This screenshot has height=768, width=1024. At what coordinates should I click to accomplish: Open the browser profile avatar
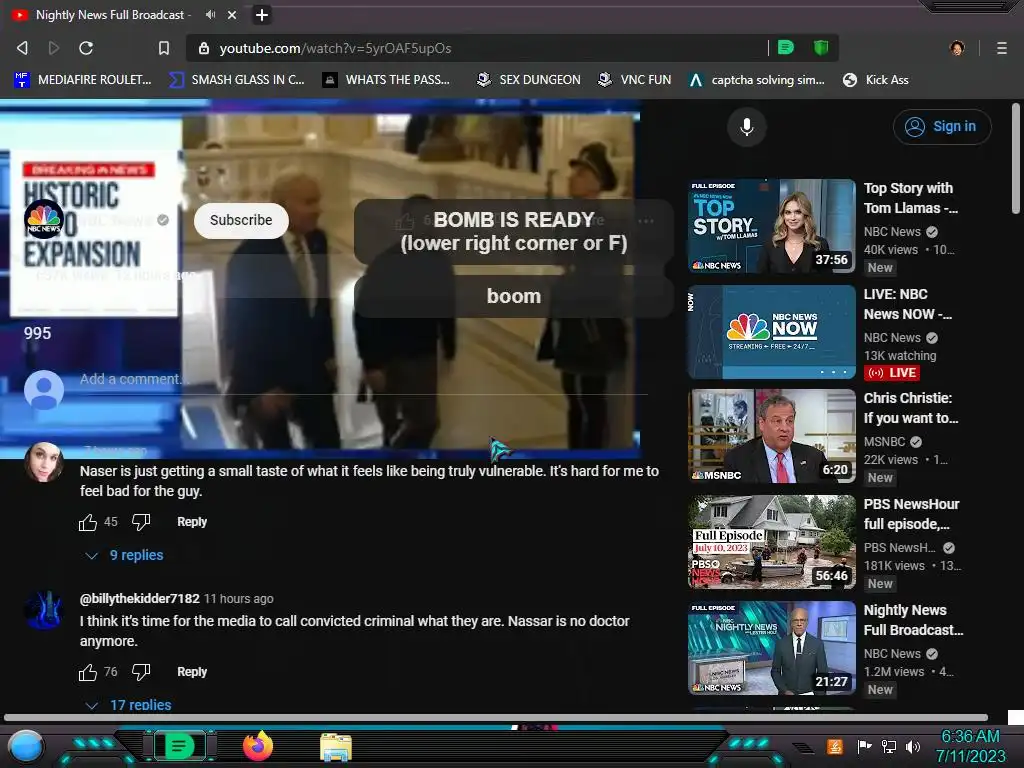click(957, 48)
